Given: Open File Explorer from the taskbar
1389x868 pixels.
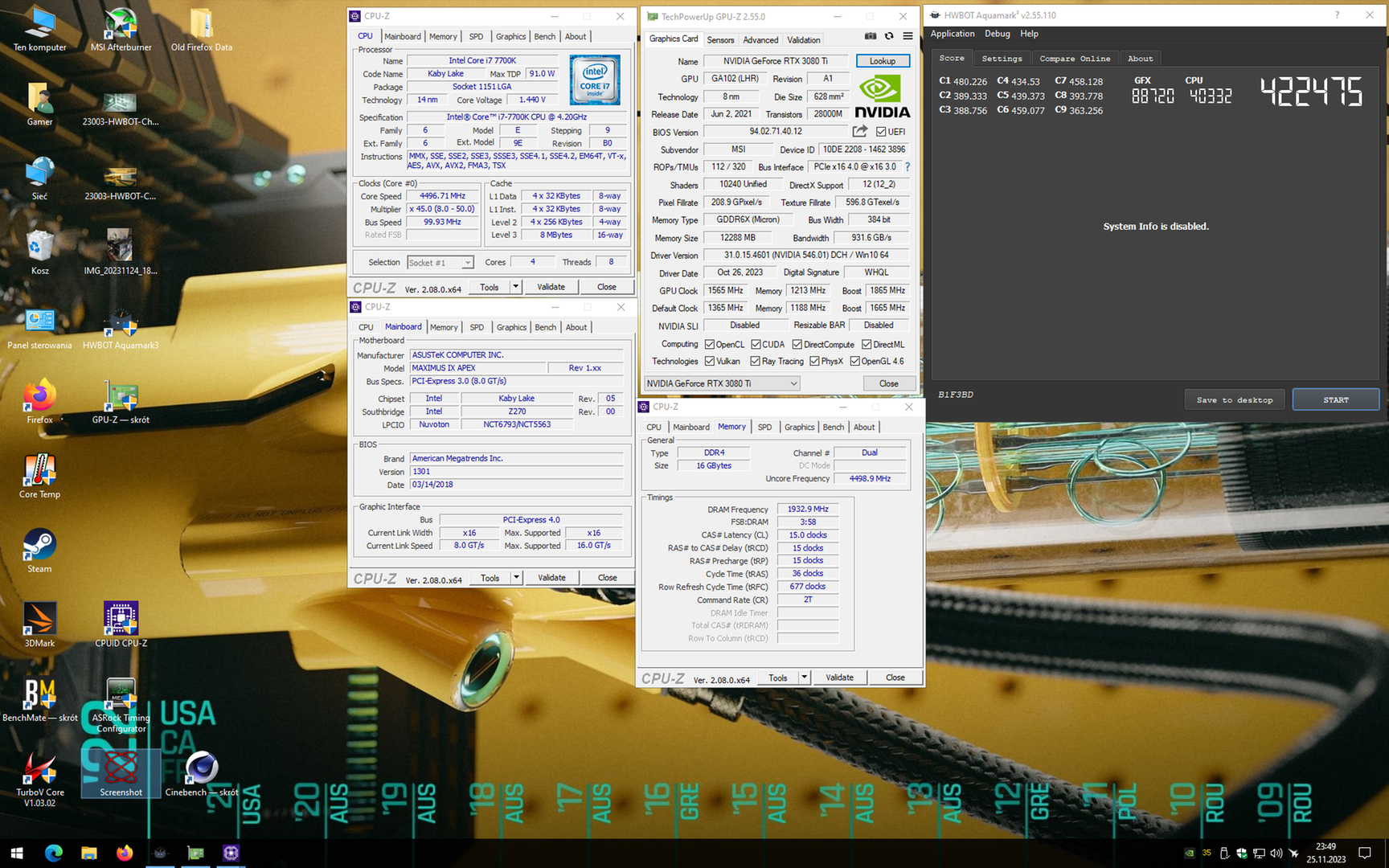Looking at the screenshot, I should [89, 853].
